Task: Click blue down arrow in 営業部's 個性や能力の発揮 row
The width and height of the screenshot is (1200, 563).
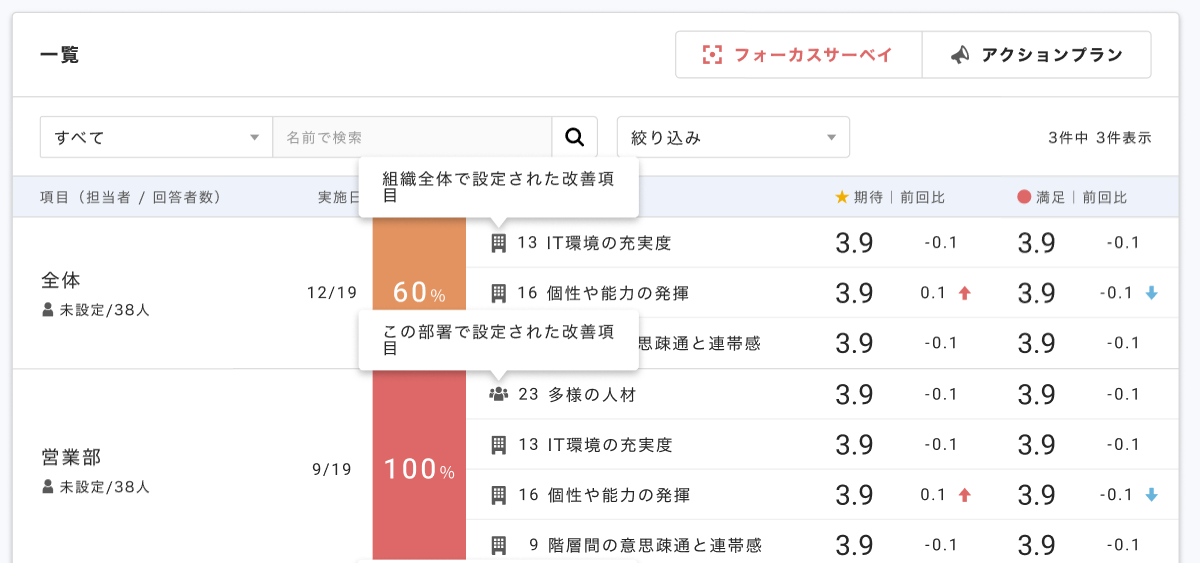Action: pos(1150,495)
